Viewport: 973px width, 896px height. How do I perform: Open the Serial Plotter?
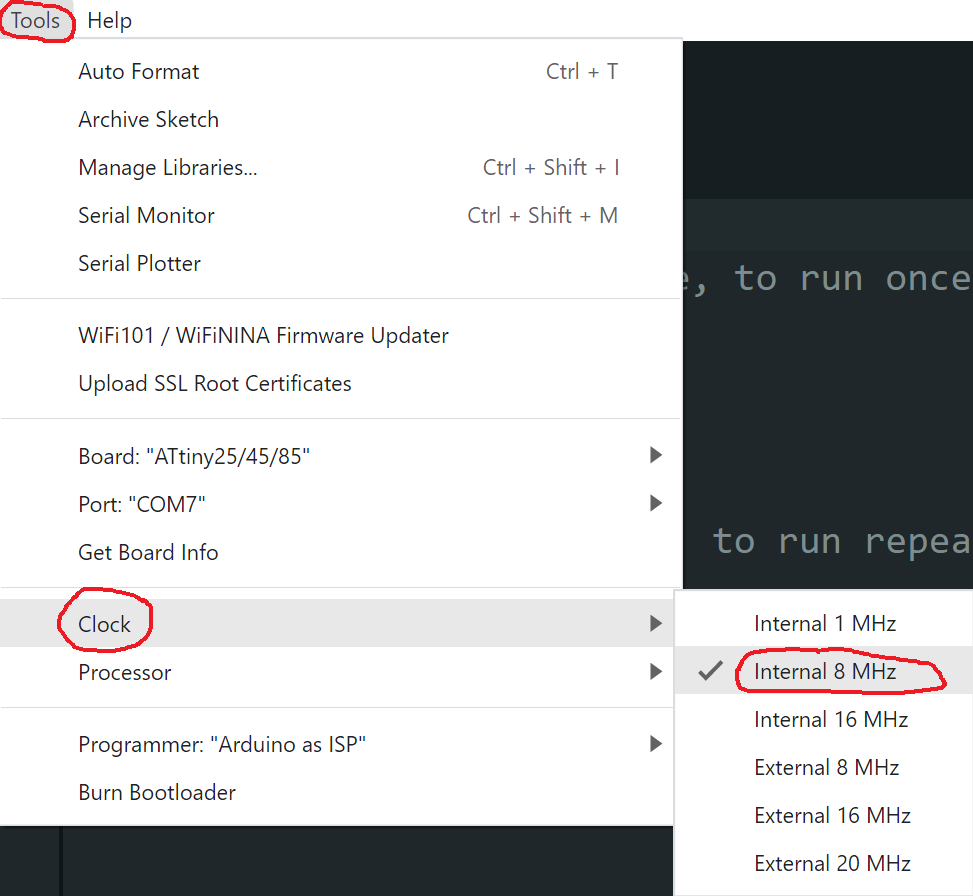pos(139,264)
